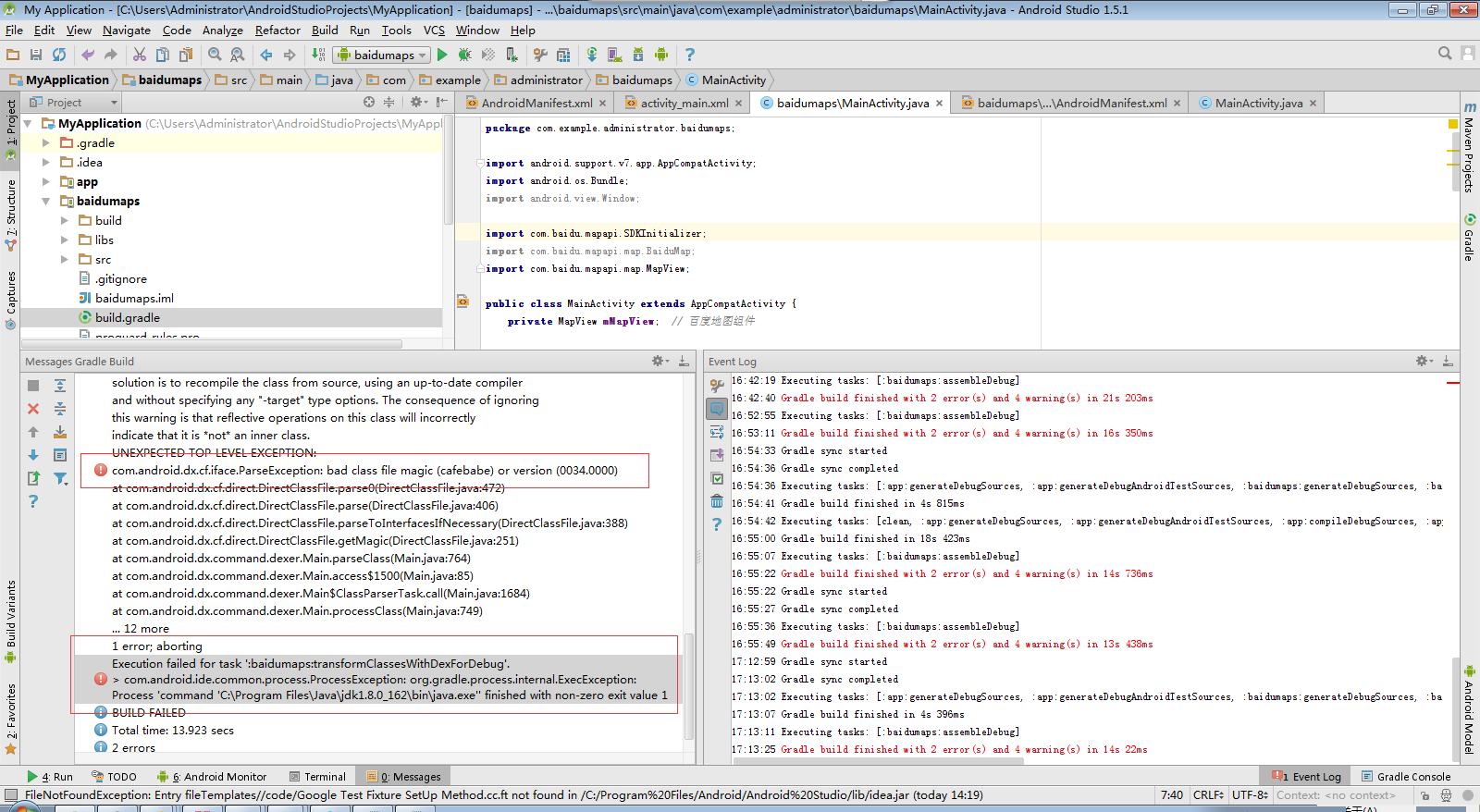Toggle the Favorites side tab
Screen dimensions: 1480x812
tap(10, 718)
